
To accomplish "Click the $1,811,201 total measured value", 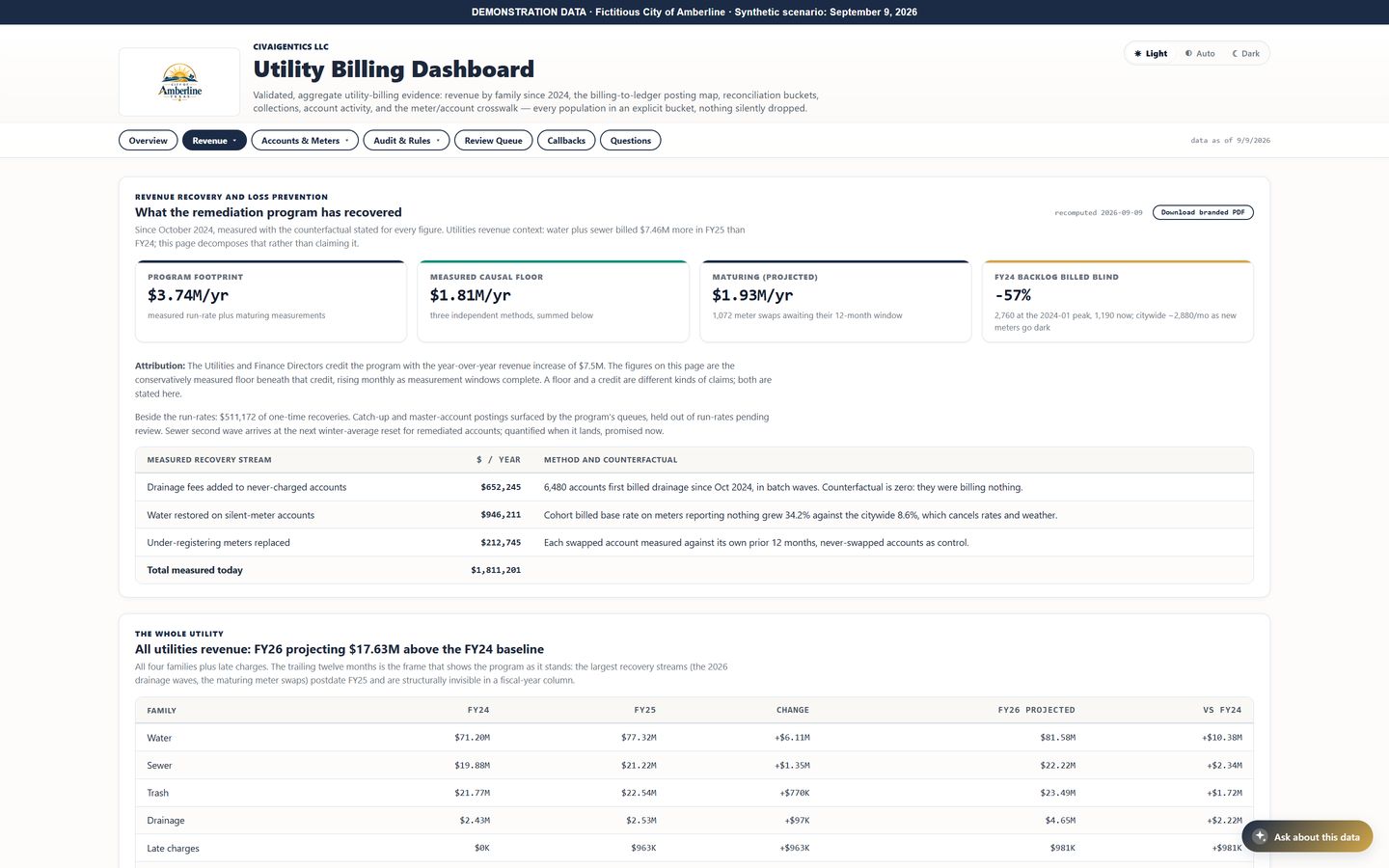I will coord(496,570).
